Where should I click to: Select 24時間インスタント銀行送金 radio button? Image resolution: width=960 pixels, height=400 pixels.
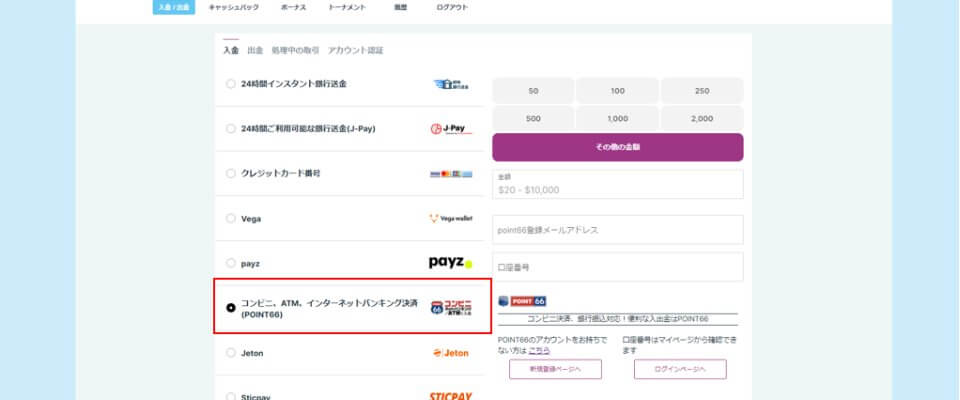(x=230, y=84)
